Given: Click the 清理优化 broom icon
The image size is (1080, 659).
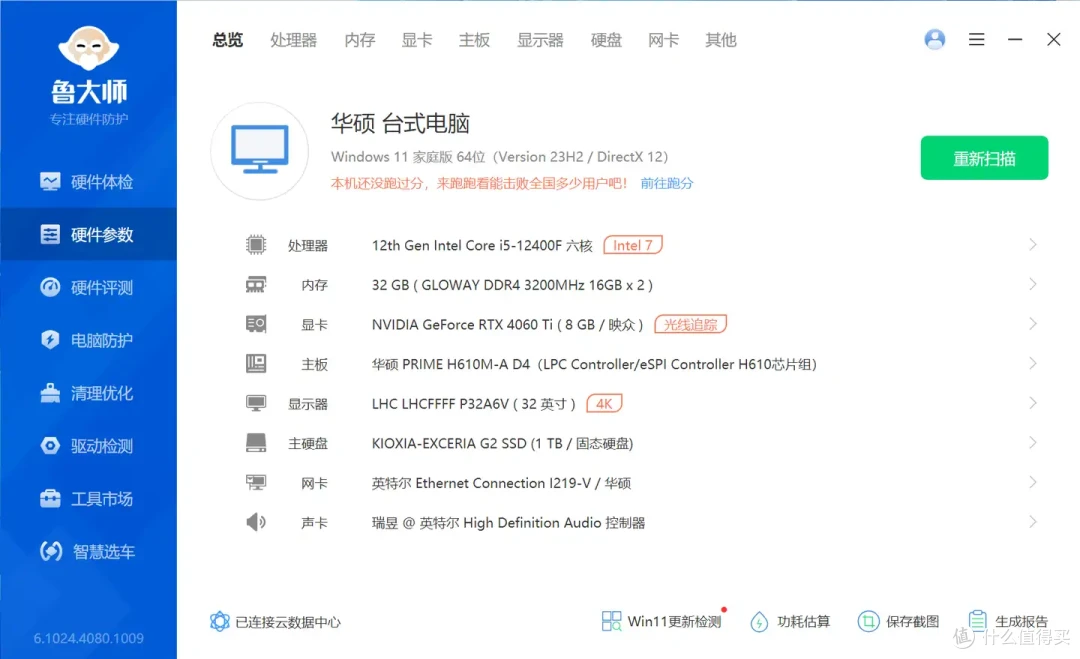Looking at the screenshot, I should pyautogui.click(x=50, y=393).
